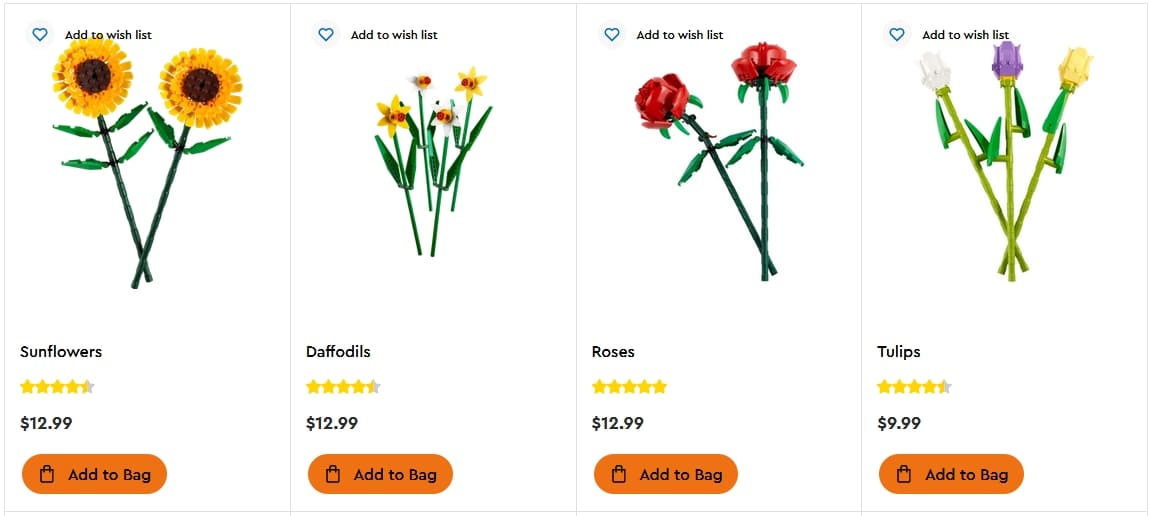Click the Daffodils star rating
The width and height of the screenshot is (1150, 516).
tap(343, 387)
